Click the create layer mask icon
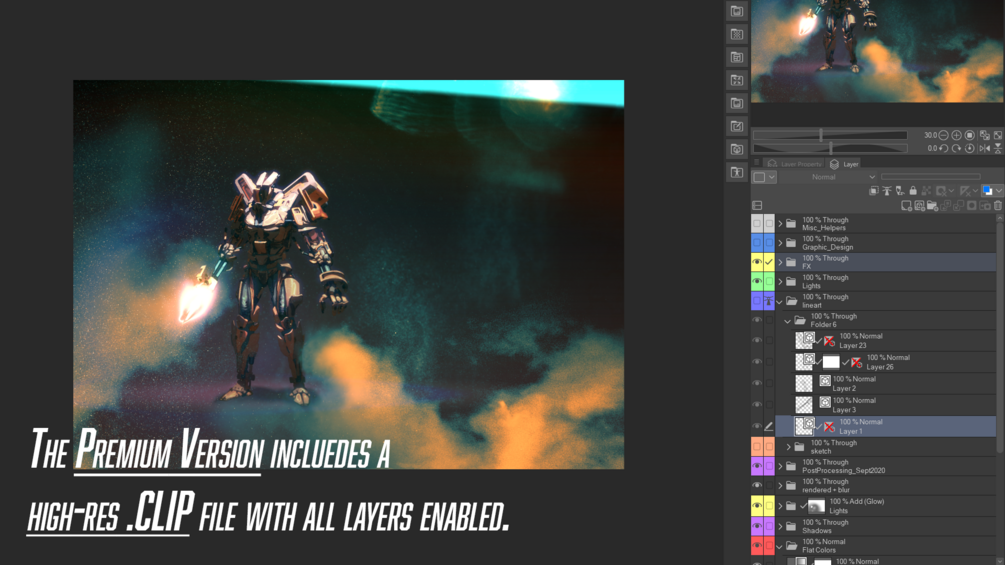1005x565 pixels. tap(972, 206)
